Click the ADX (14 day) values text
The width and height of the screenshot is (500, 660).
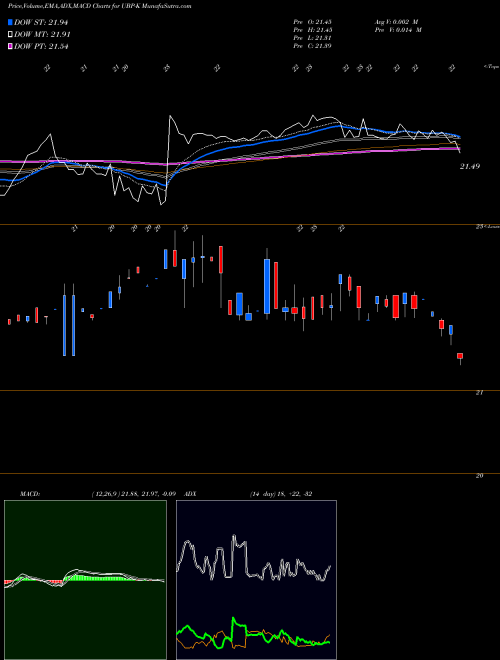pyautogui.click(x=281, y=494)
